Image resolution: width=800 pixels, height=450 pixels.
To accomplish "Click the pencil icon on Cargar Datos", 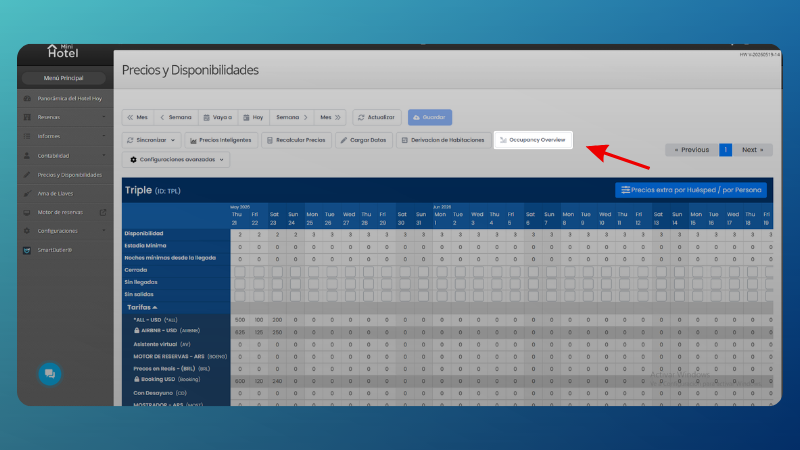I will pyautogui.click(x=344, y=140).
